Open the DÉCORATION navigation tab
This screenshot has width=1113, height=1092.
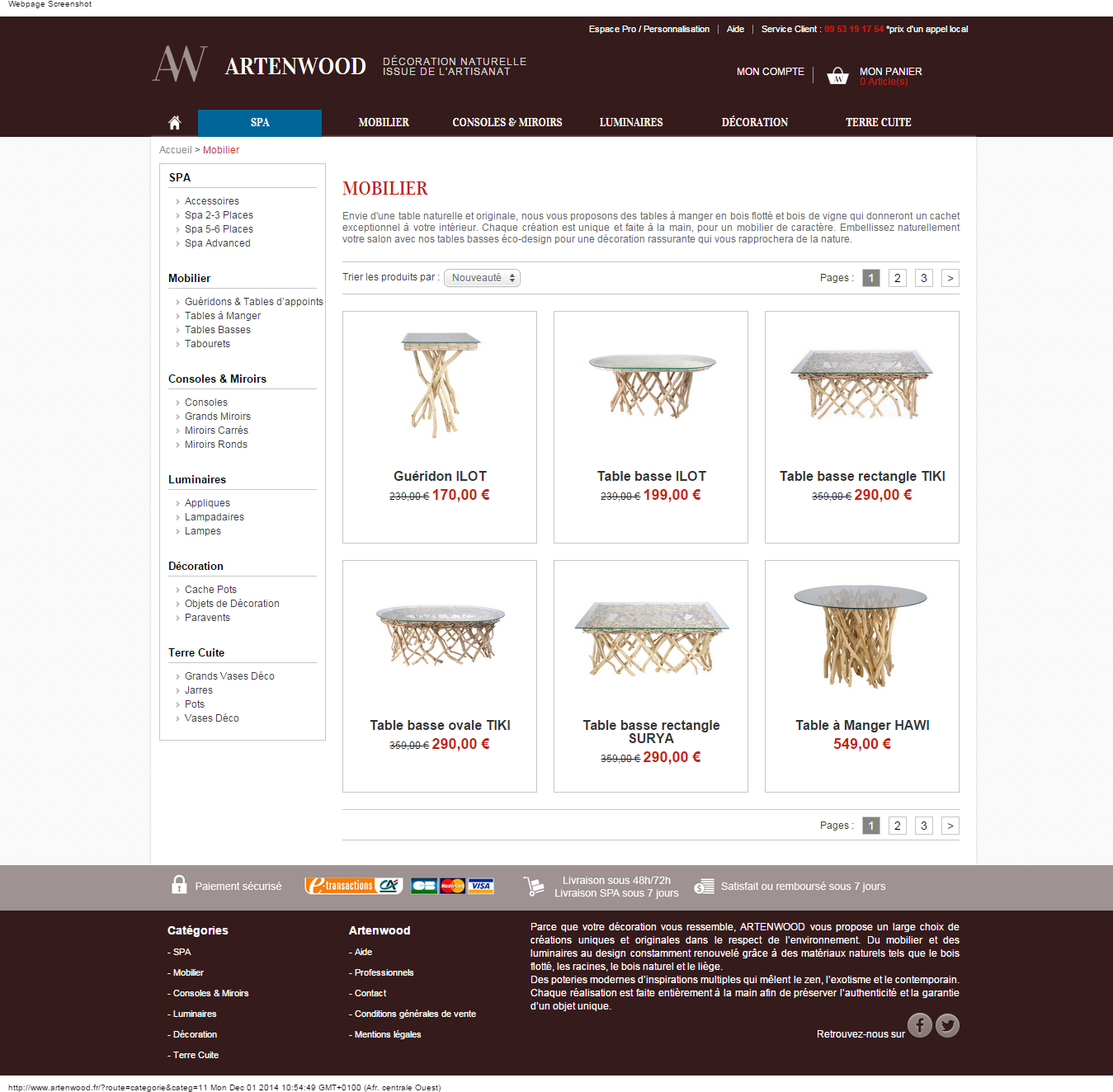(x=755, y=123)
